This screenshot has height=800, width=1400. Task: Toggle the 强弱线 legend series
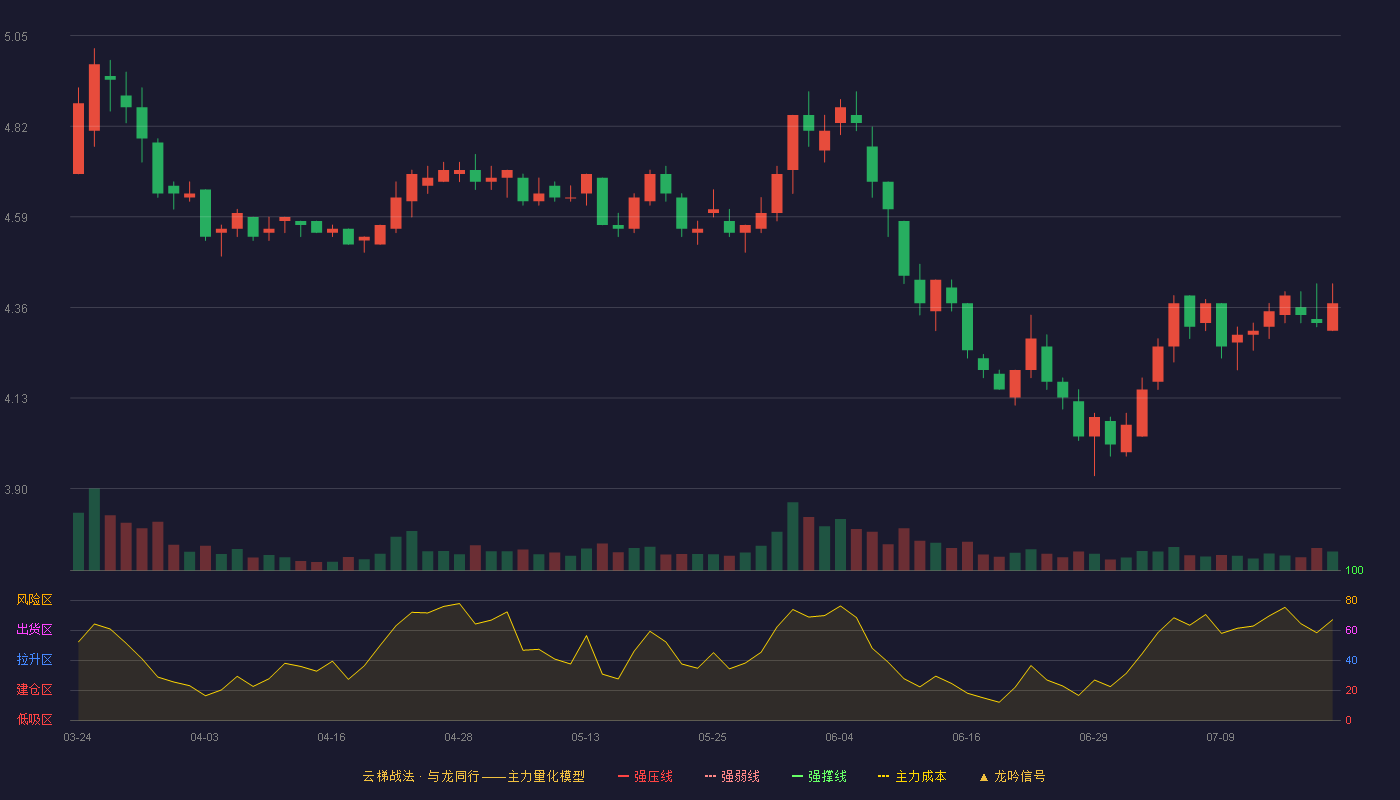click(x=732, y=776)
